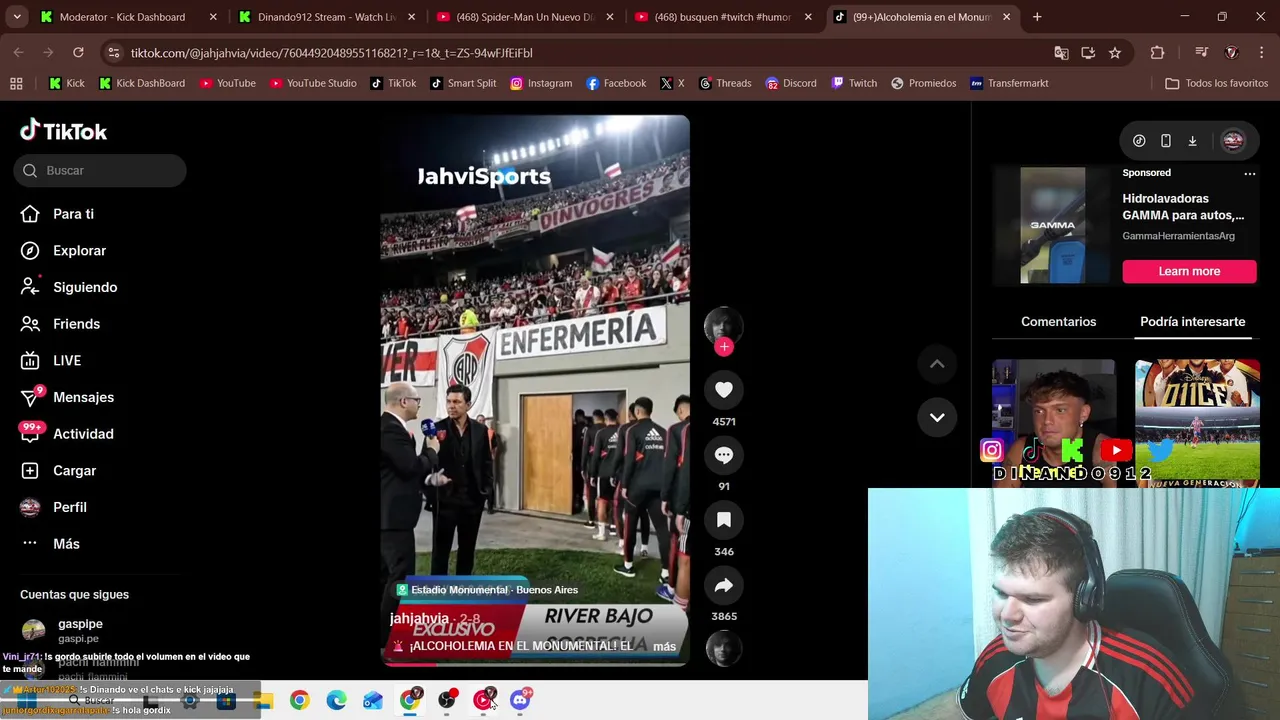Click the TikTok logo

click(x=64, y=130)
